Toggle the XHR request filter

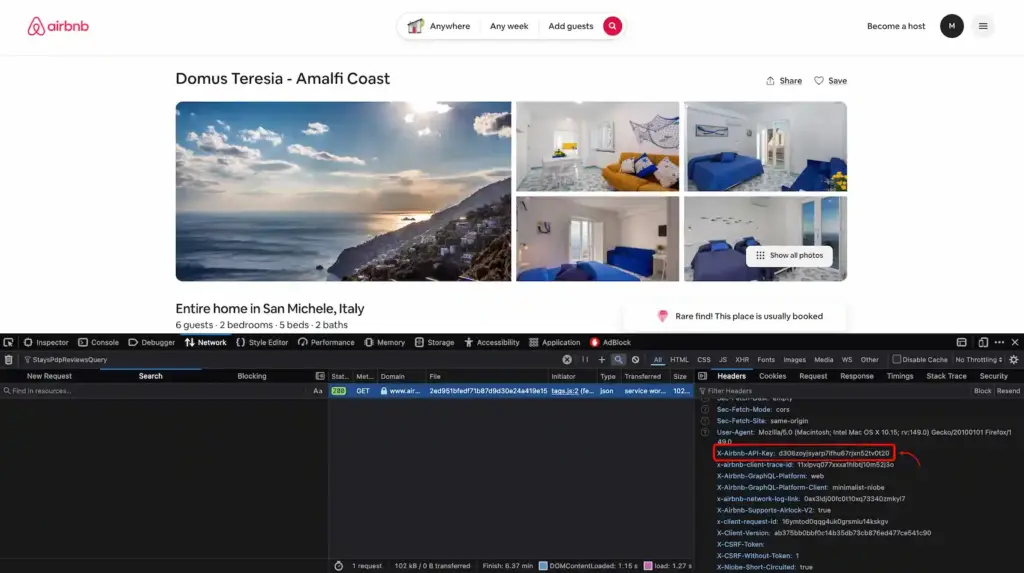pos(742,360)
